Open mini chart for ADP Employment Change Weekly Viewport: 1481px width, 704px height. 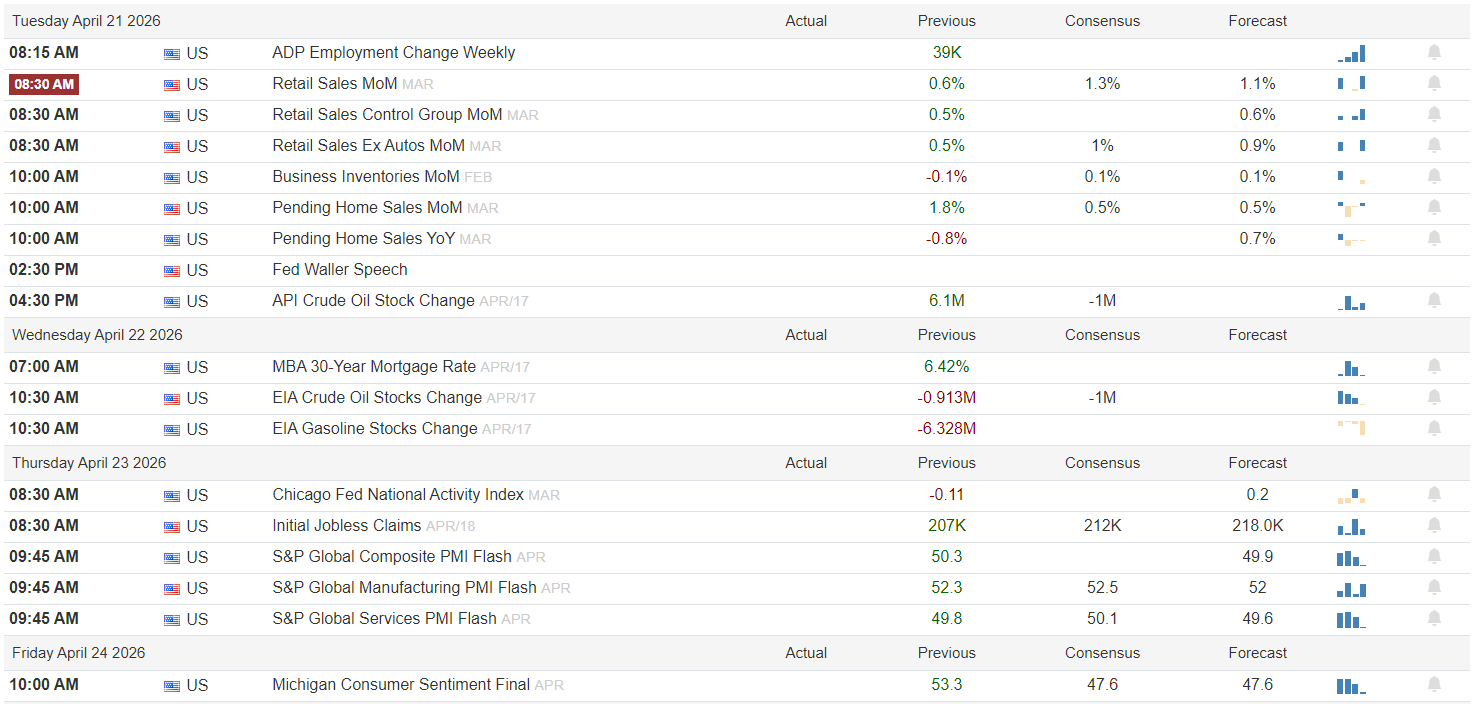pyautogui.click(x=1351, y=54)
